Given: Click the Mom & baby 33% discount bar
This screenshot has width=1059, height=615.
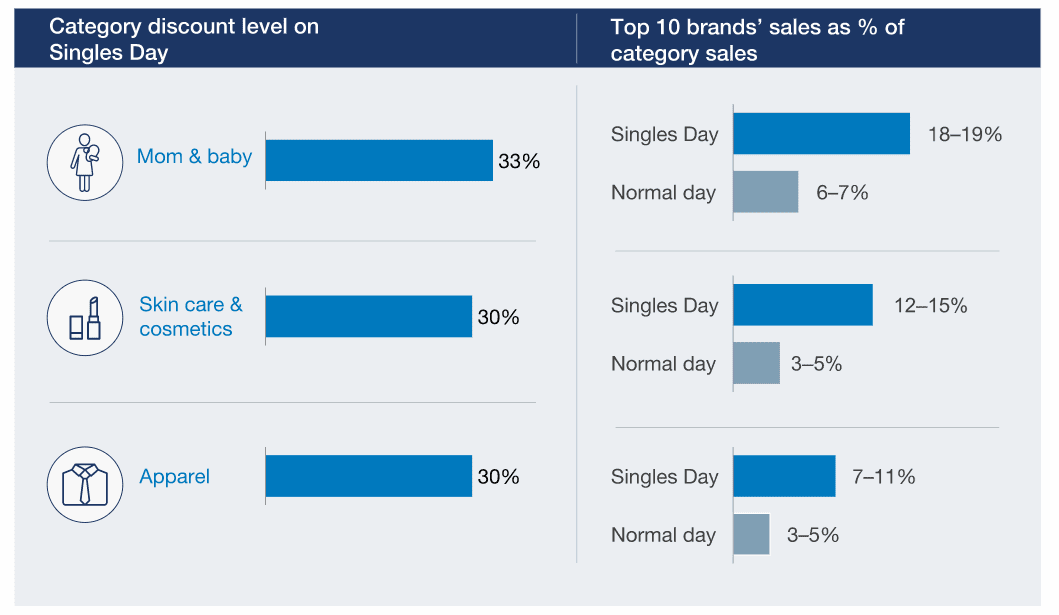Looking at the screenshot, I should [379, 160].
